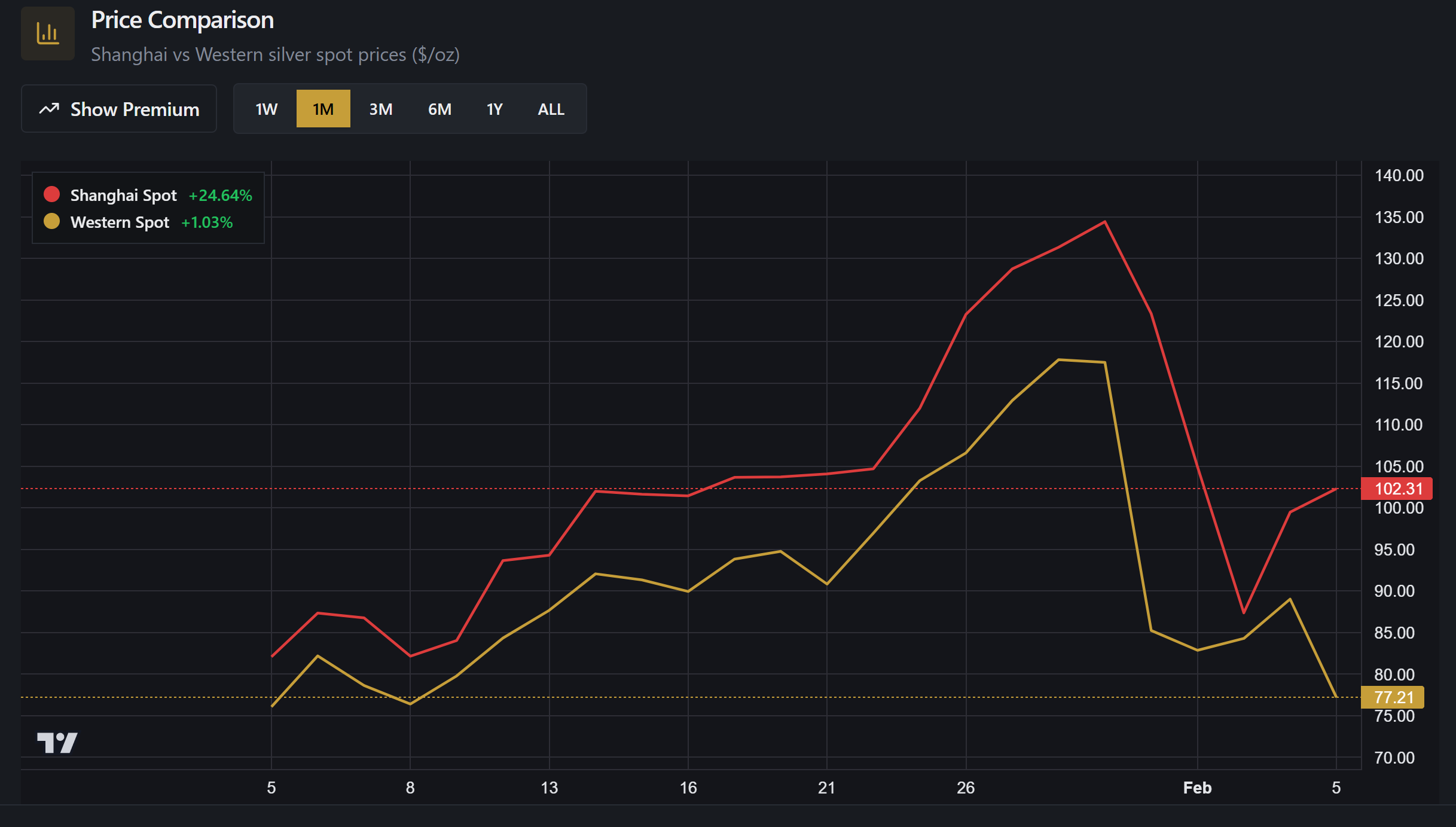The height and width of the screenshot is (827, 1456).
Task: Click the bar chart icon beside Price Comparison
Action: pyautogui.click(x=48, y=33)
